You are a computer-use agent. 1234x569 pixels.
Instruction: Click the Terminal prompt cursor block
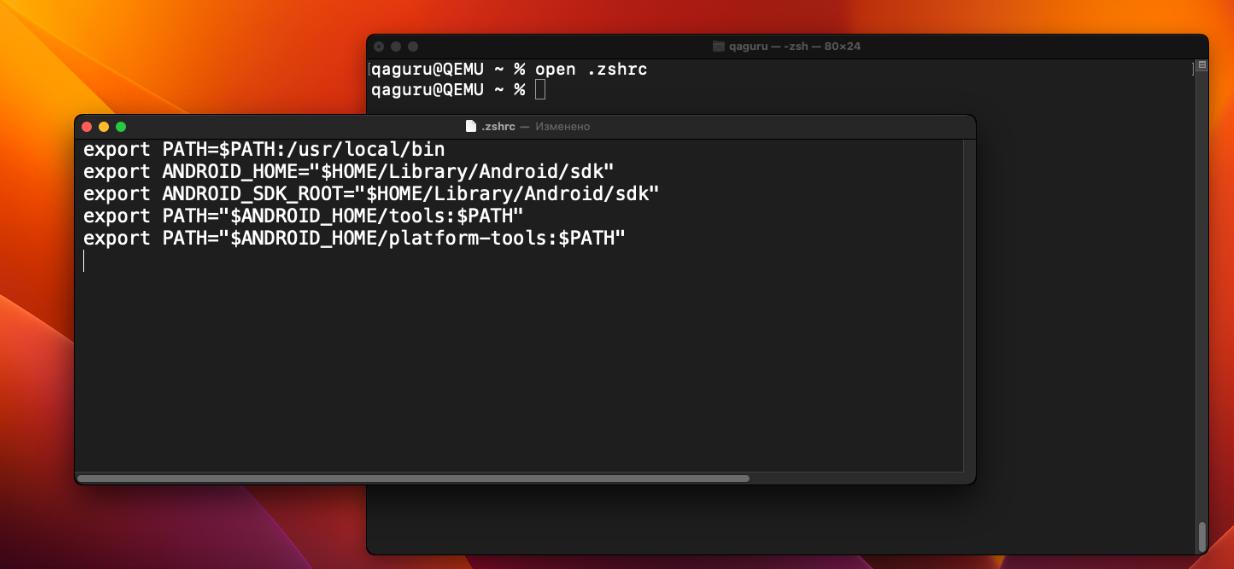[x=540, y=91]
